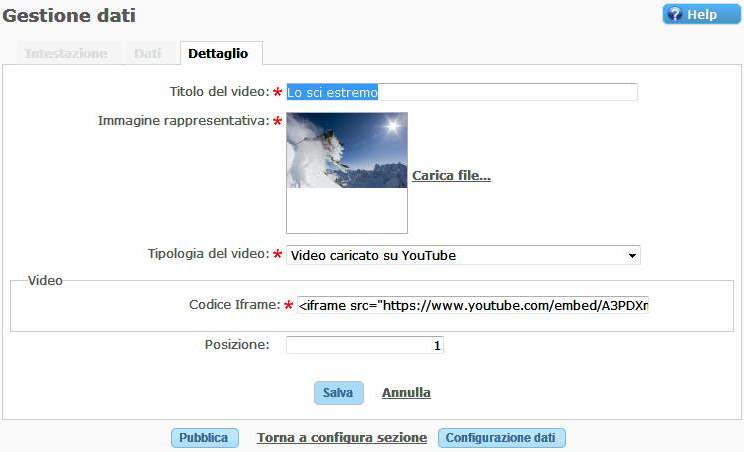Image resolution: width=744 pixels, height=452 pixels.
Task: Expand the Tipologia del video dropdown
Action: pyautogui.click(x=463, y=255)
